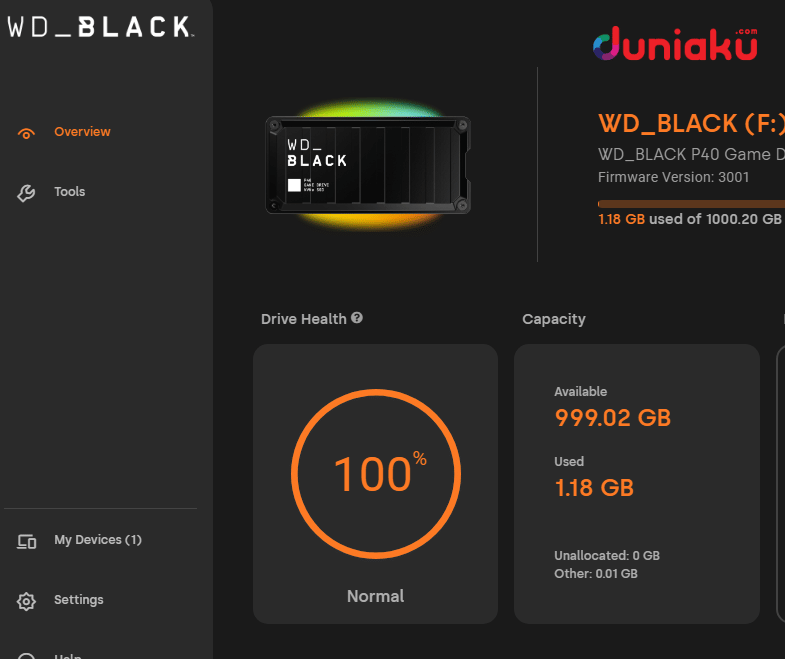Open the Settings label in the sidebar
Viewport: 785px width, 659px height.
[79, 600]
